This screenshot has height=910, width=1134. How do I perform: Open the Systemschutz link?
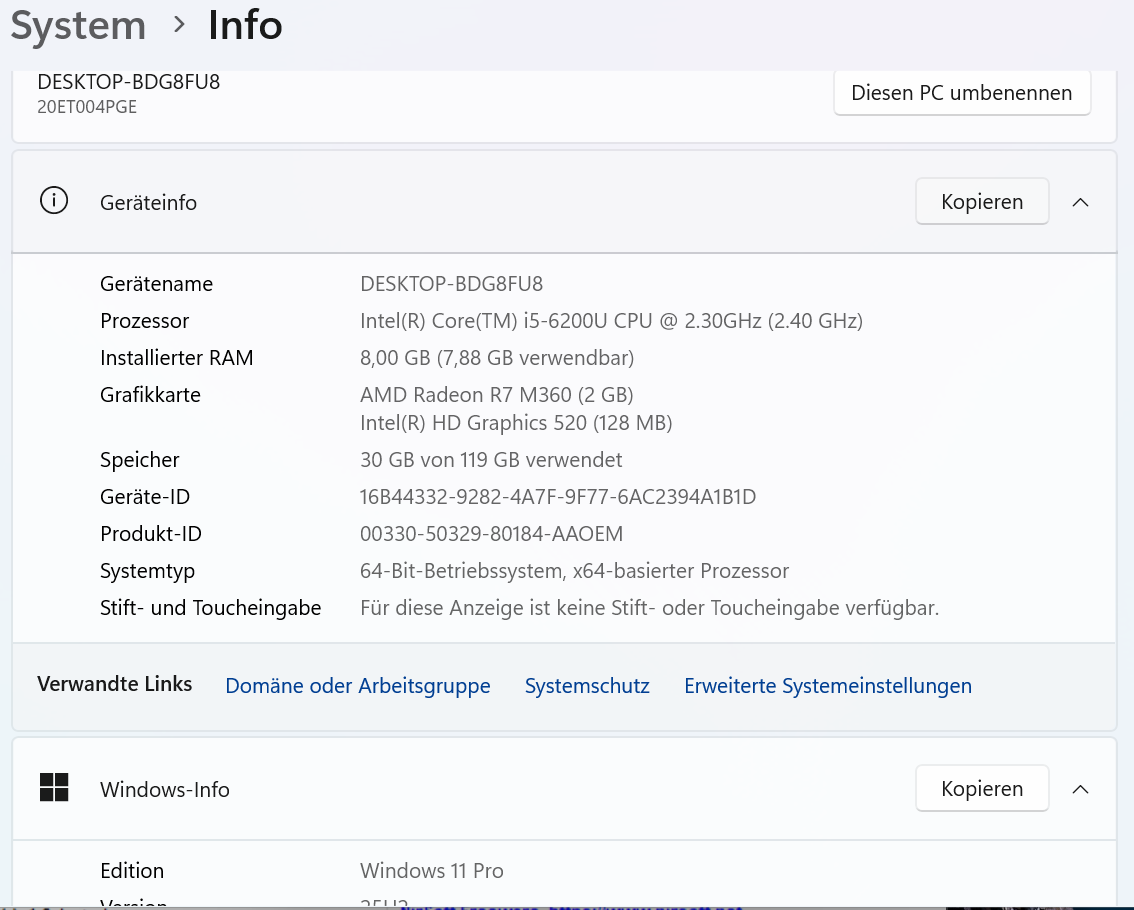coord(587,685)
